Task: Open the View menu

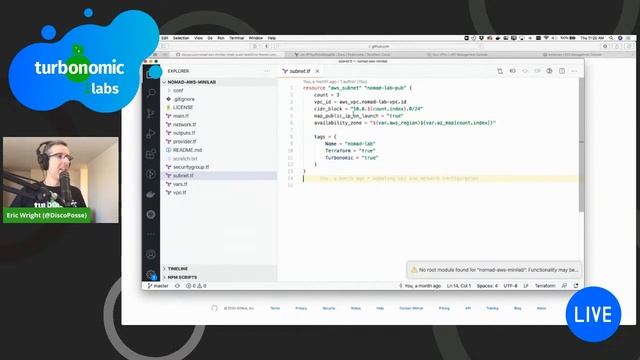Action: click(198, 38)
